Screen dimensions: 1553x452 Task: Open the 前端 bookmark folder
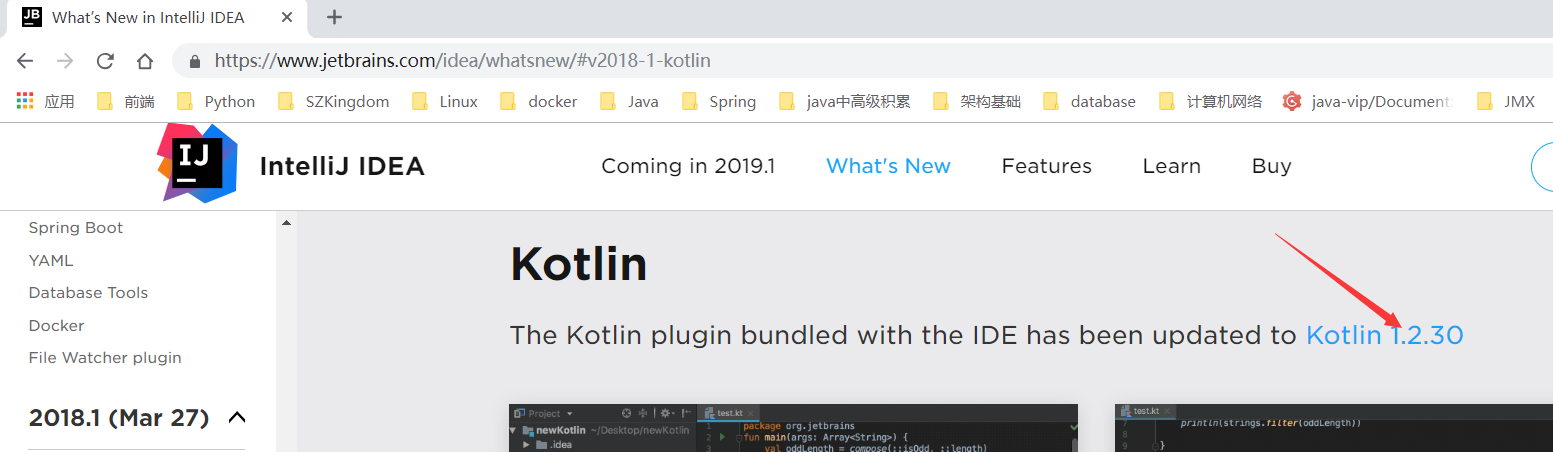point(125,101)
